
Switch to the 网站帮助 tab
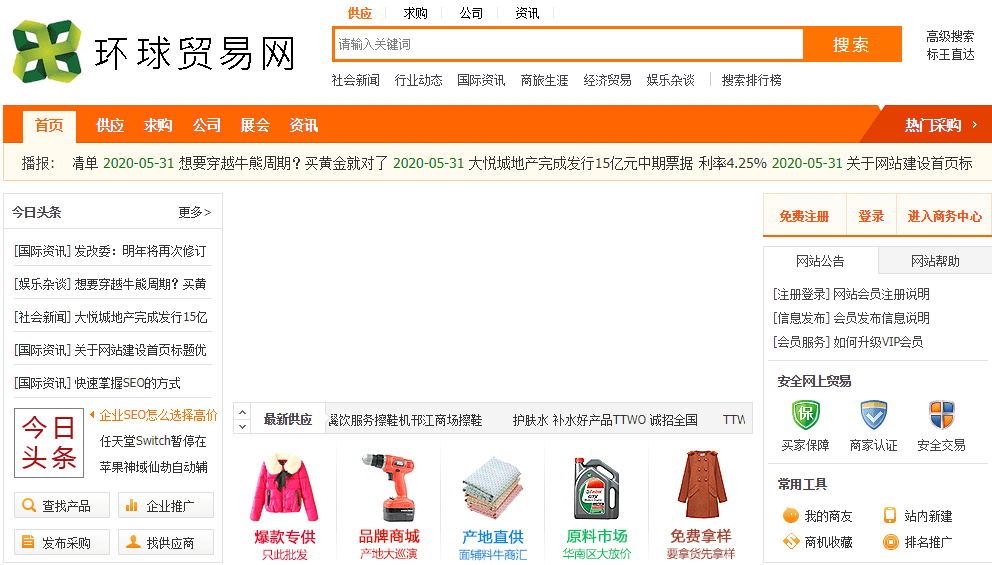pyautogui.click(x=934, y=261)
